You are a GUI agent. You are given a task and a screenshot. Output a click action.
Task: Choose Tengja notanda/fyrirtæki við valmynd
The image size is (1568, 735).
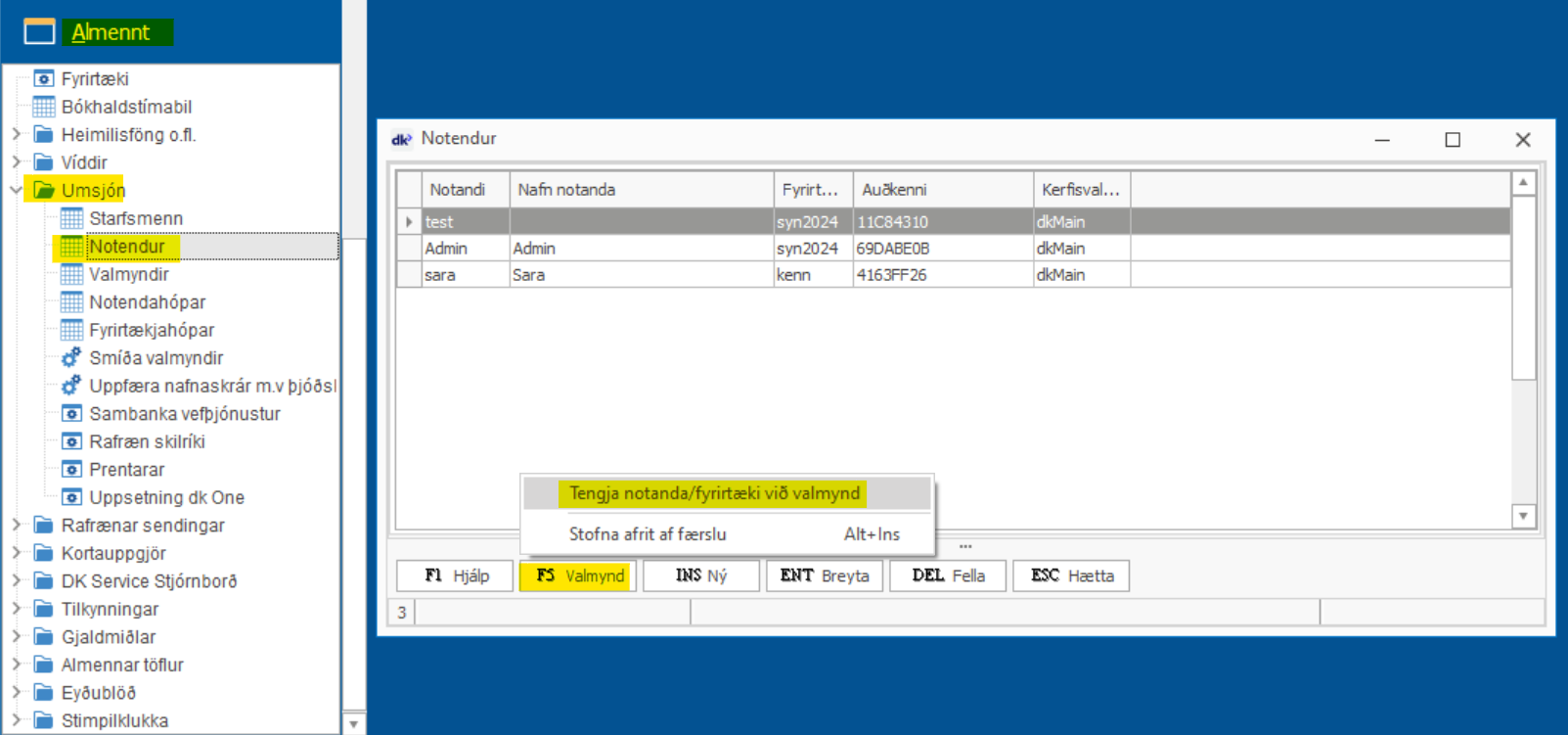point(714,493)
